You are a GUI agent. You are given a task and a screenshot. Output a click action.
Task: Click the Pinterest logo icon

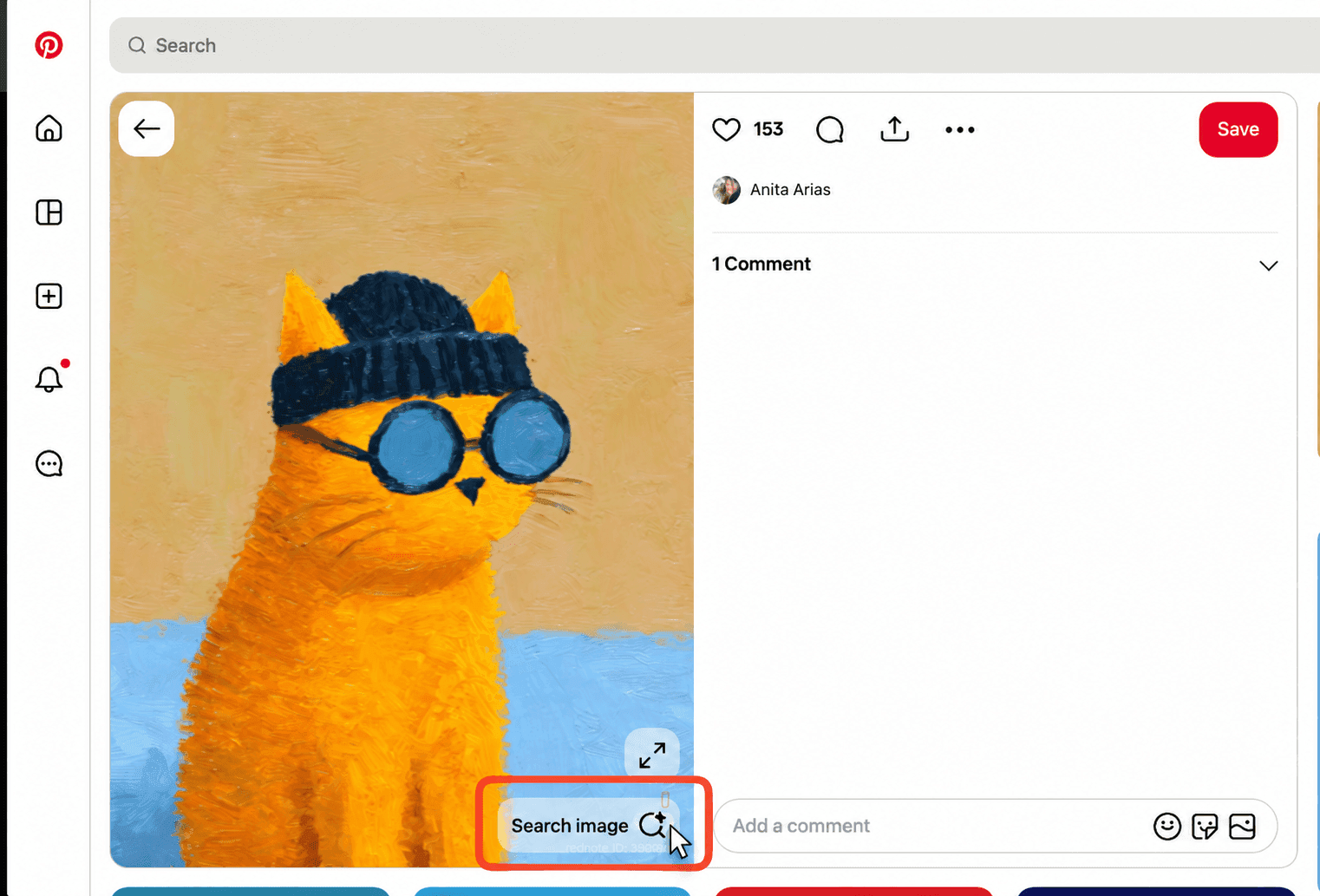49,45
